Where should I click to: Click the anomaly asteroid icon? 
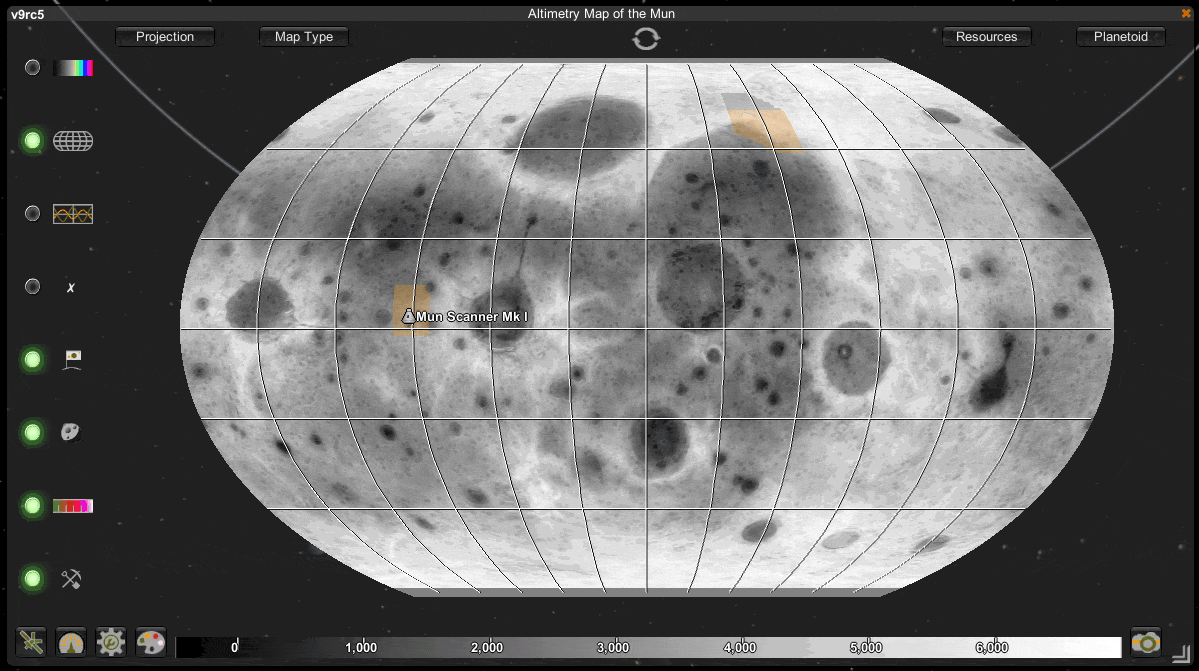[x=70, y=433]
